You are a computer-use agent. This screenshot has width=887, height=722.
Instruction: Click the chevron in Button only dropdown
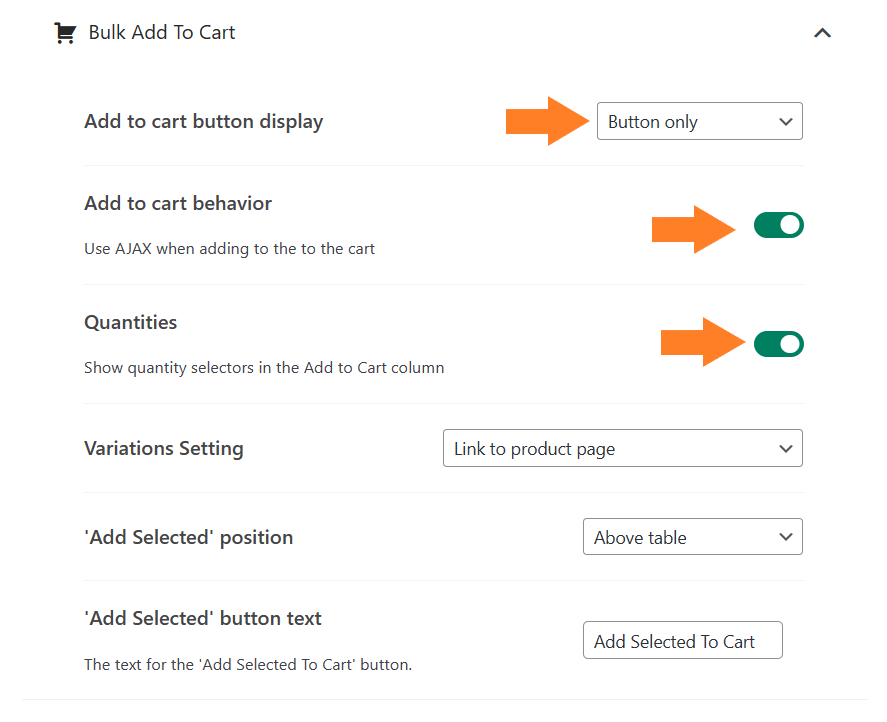[x=785, y=122]
